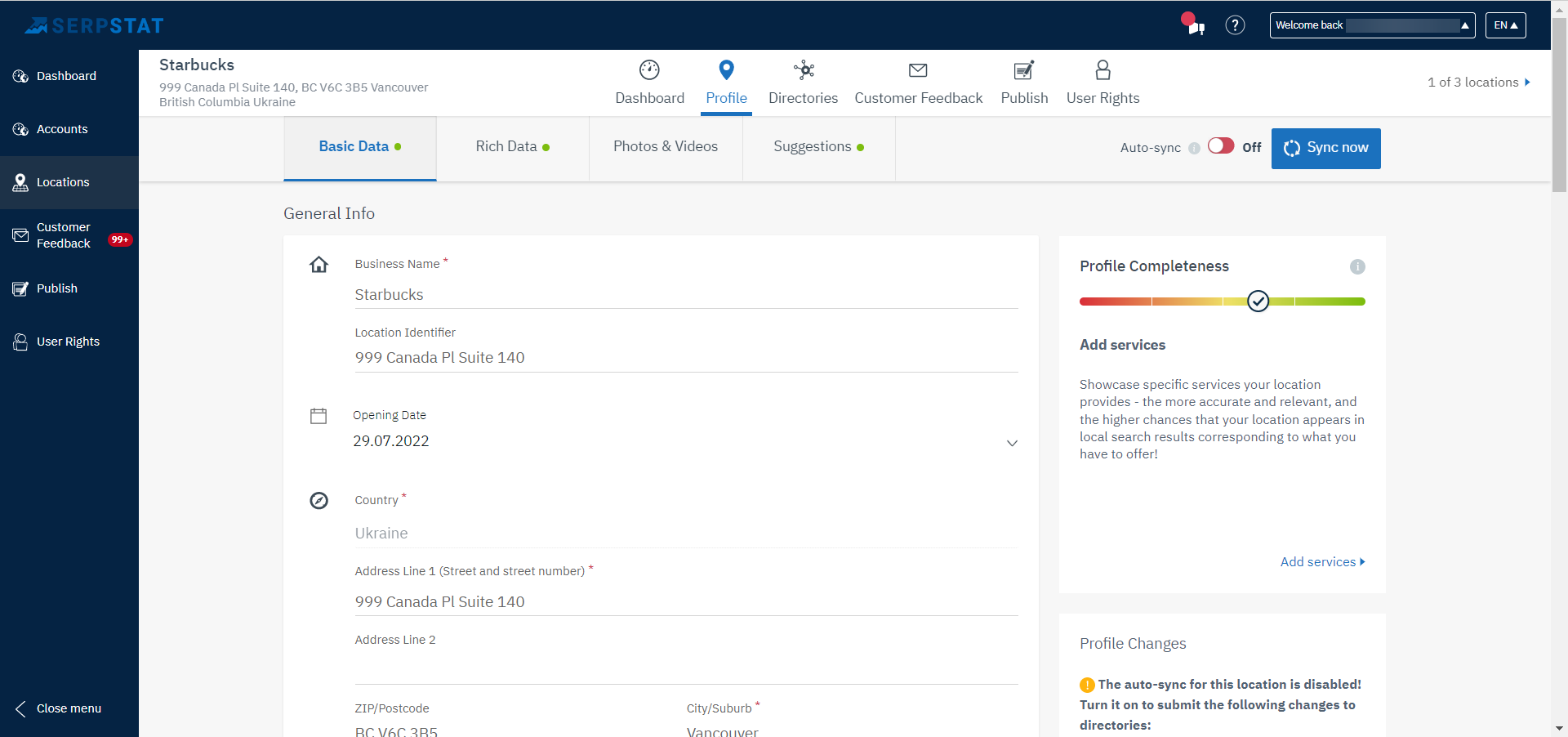Click the Publish pencil icon in top nav
Image resolution: width=1568 pixels, height=737 pixels.
click(1024, 70)
